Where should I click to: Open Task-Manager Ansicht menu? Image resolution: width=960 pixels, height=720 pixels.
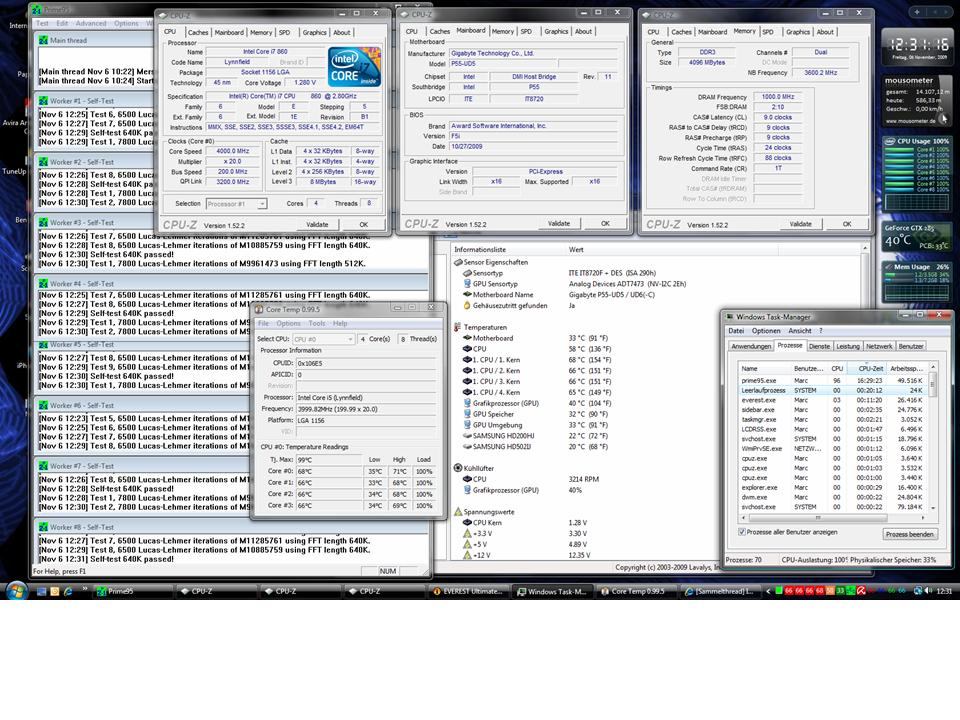point(800,331)
